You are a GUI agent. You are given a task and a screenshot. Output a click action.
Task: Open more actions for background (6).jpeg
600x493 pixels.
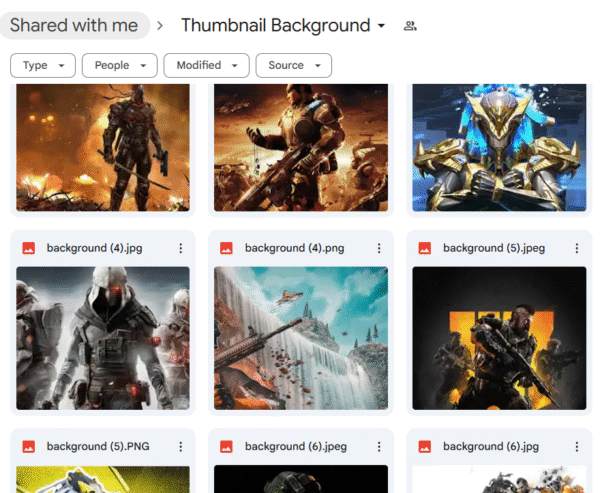coord(379,447)
